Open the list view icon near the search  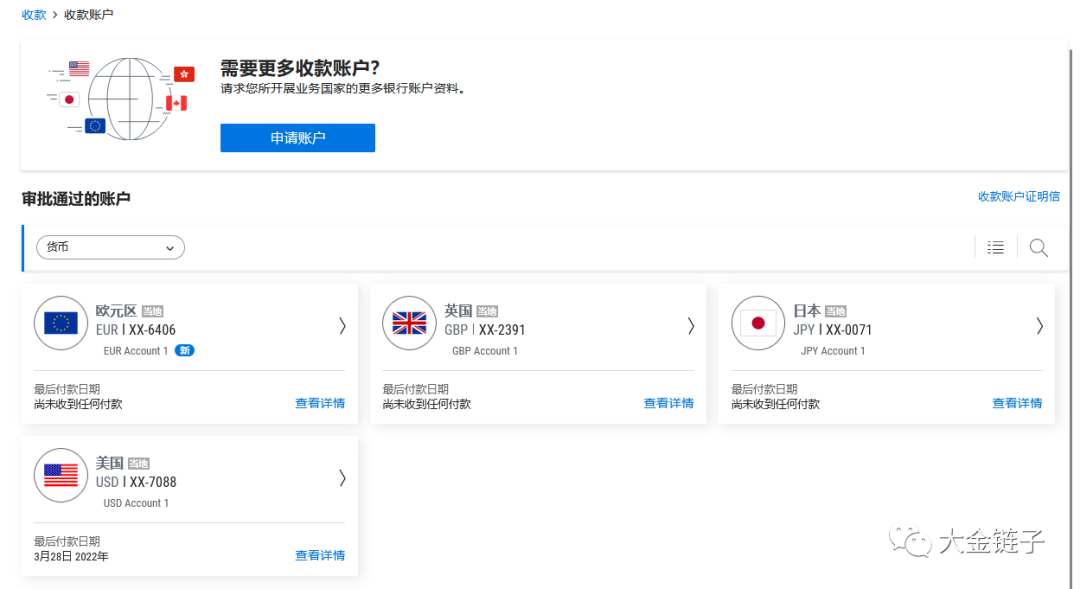(995, 247)
